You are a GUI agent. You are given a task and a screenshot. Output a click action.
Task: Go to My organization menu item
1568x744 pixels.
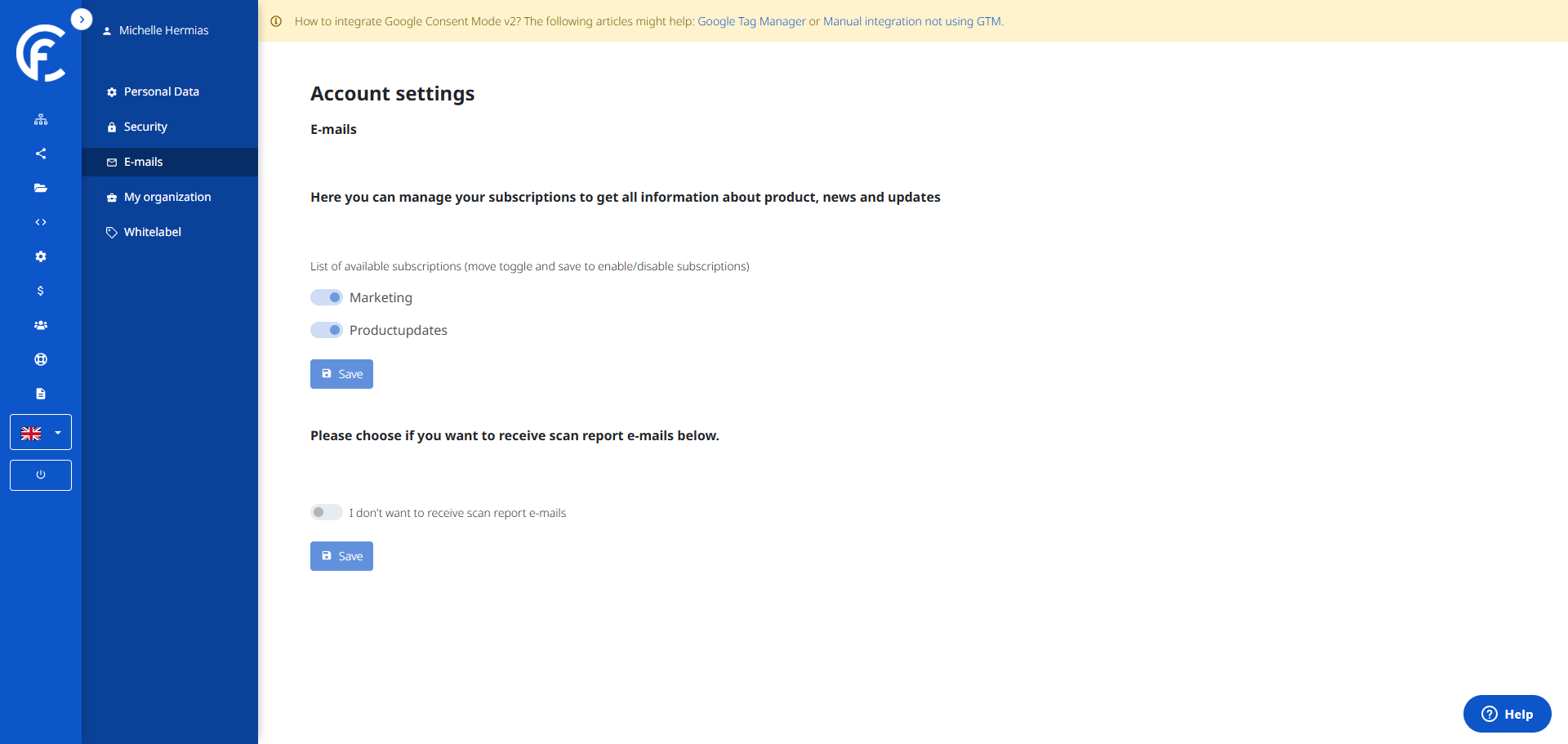tap(167, 197)
